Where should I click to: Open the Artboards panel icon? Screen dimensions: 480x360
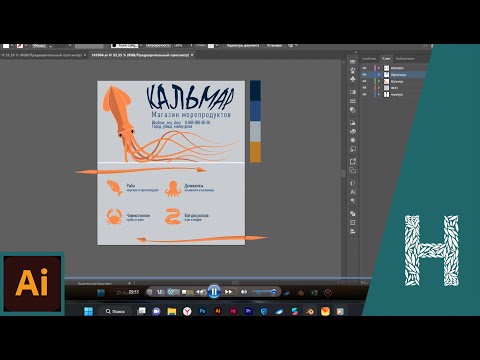pyautogui.click(x=353, y=170)
